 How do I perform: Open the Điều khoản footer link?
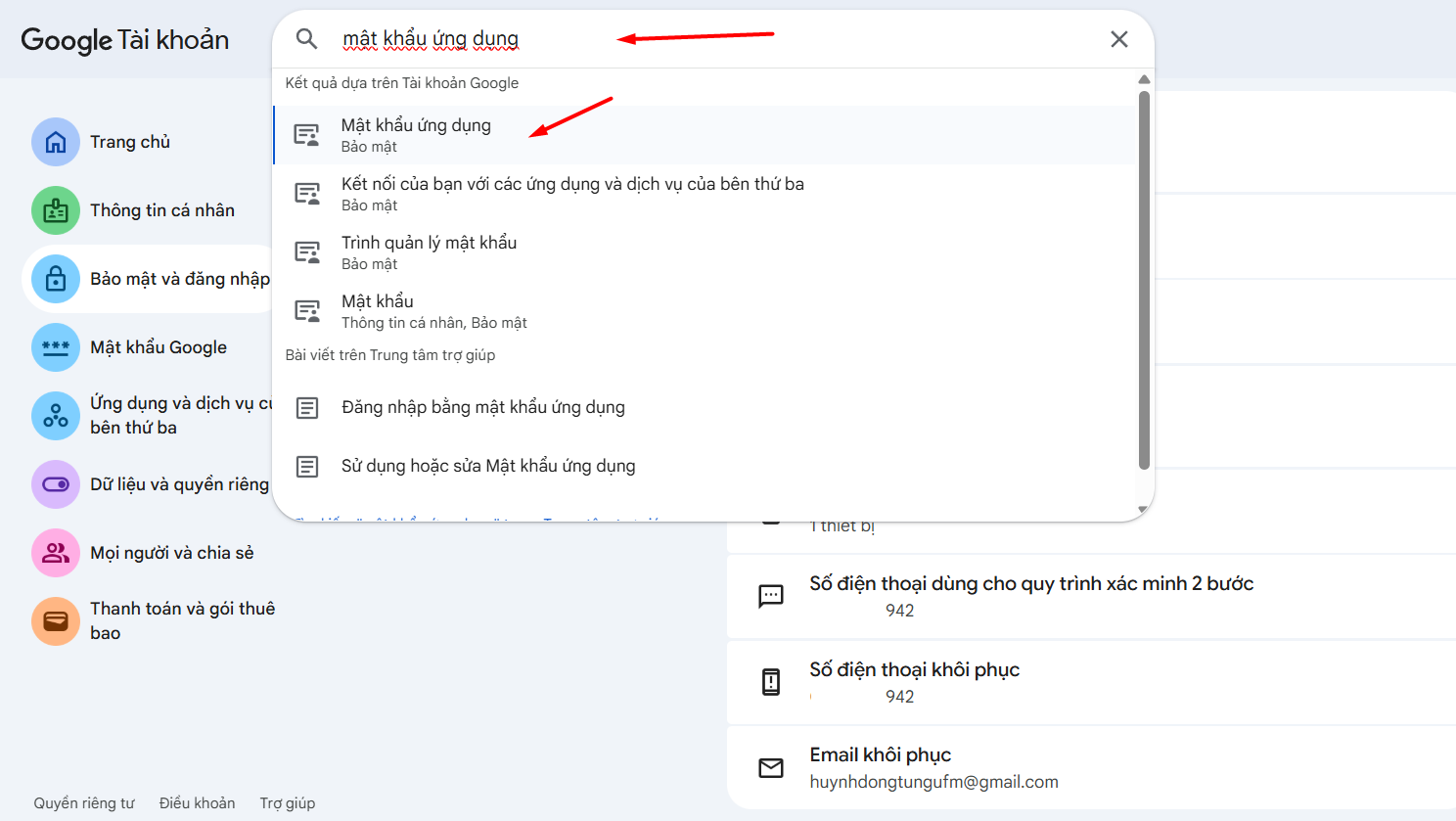pyautogui.click(x=198, y=803)
